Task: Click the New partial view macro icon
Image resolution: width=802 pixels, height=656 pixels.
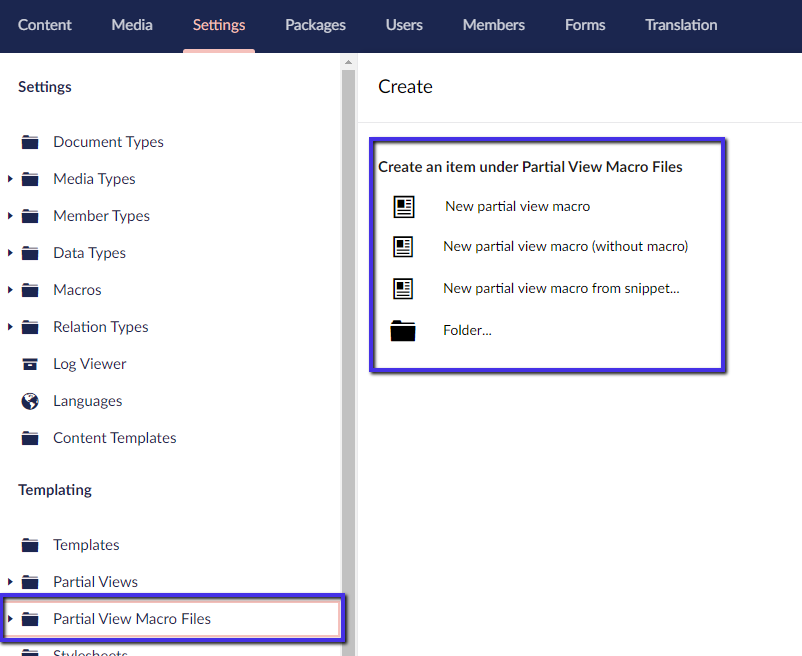Action: click(x=403, y=207)
